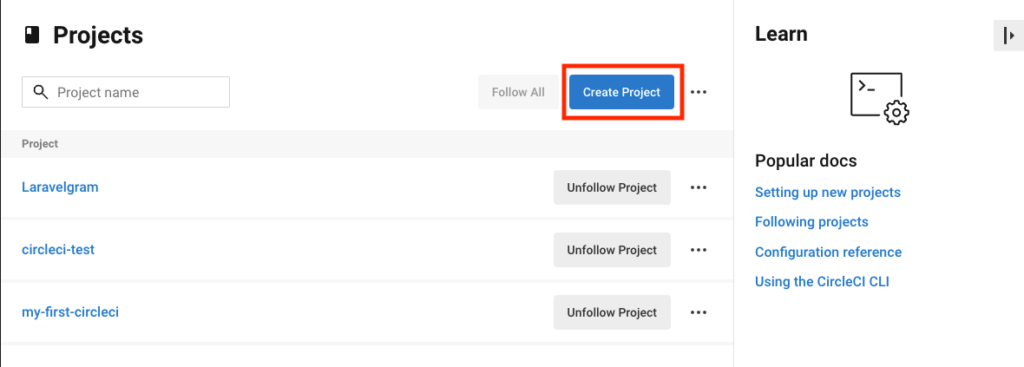The width and height of the screenshot is (1024, 367).
Task: Open the Using the CircleCI CLI link
Action: point(822,282)
